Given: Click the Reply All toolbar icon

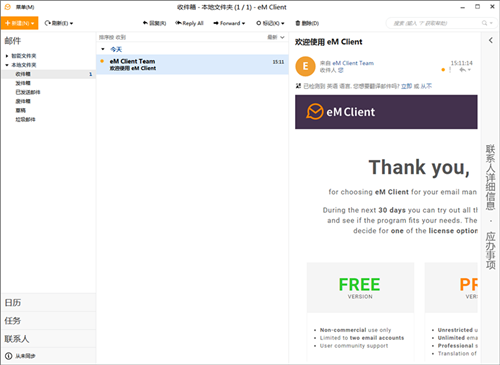Looking at the screenshot, I should 178,23.
